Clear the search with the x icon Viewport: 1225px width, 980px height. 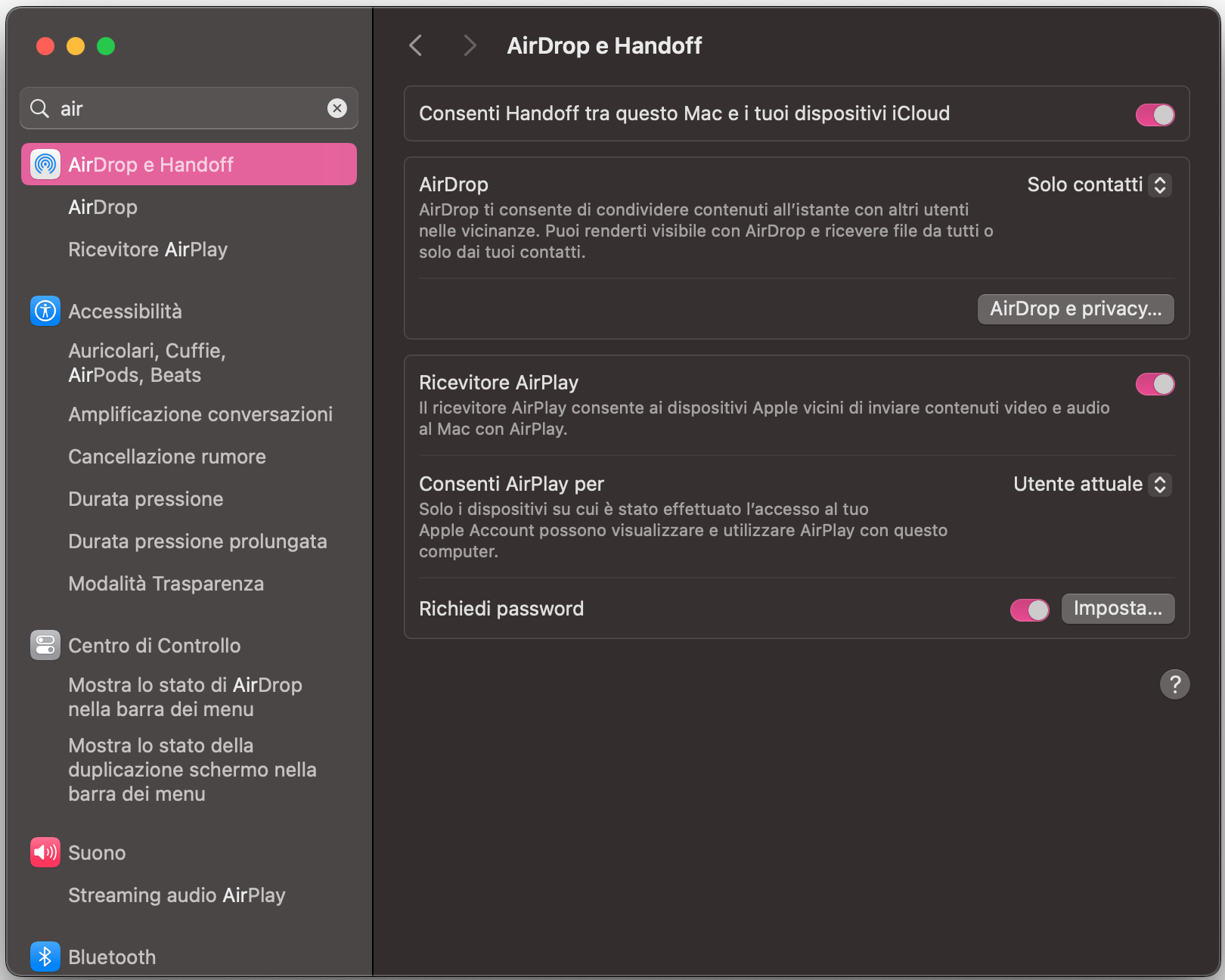pyautogui.click(x=337, y=108)
